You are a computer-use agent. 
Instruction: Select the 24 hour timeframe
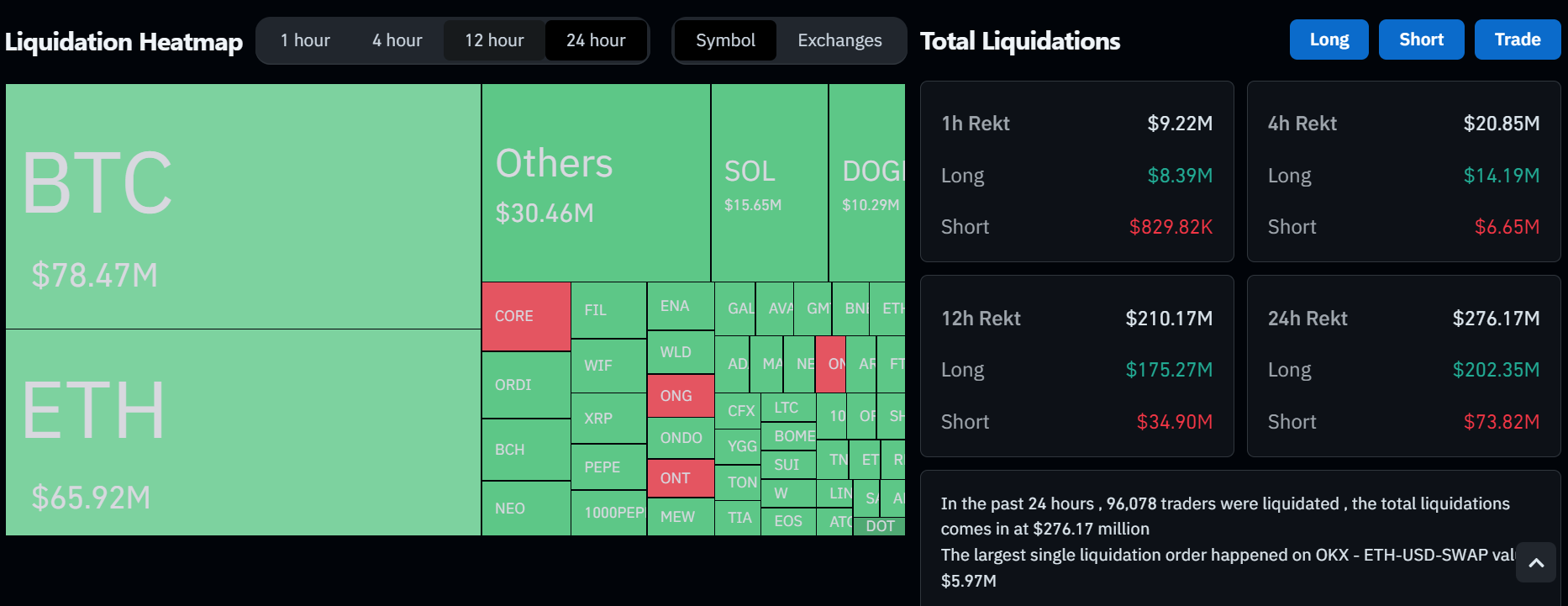click(x=596, y=40)
